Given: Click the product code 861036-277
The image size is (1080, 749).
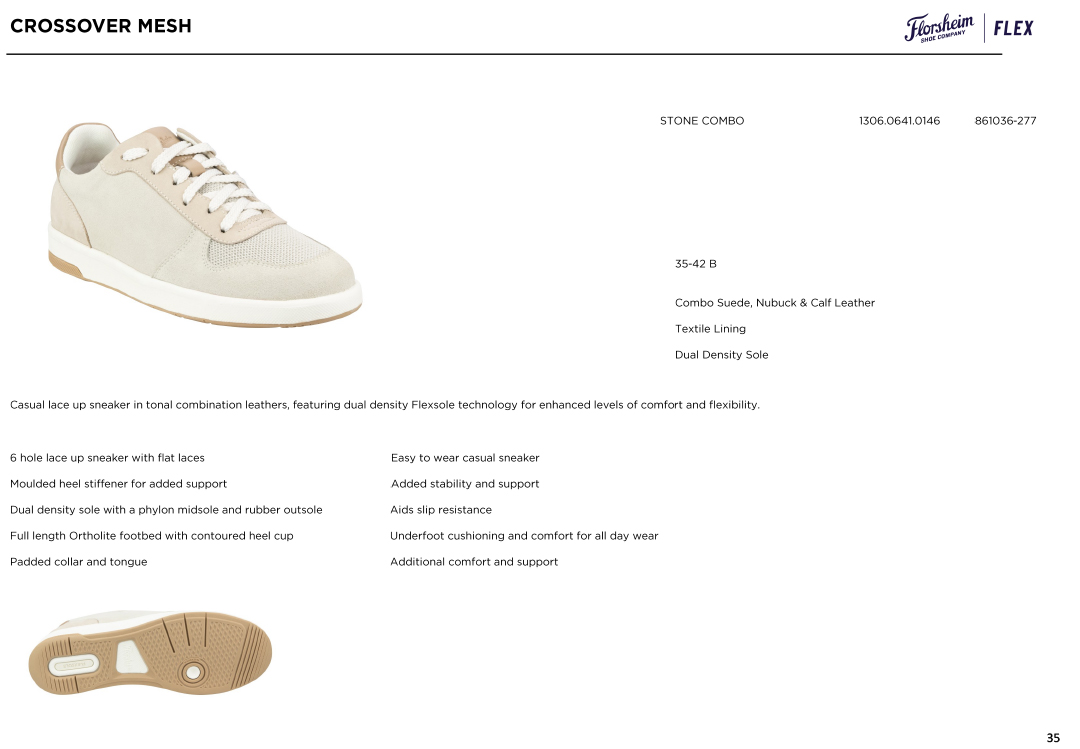Looking at the screenshot, I should [x=1005, y=121].
